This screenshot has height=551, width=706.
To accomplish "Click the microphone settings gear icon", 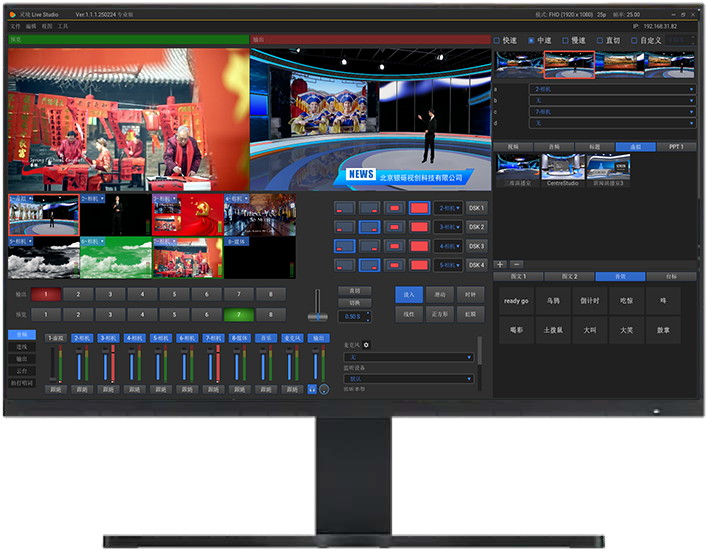I will (x=366, y=345).
